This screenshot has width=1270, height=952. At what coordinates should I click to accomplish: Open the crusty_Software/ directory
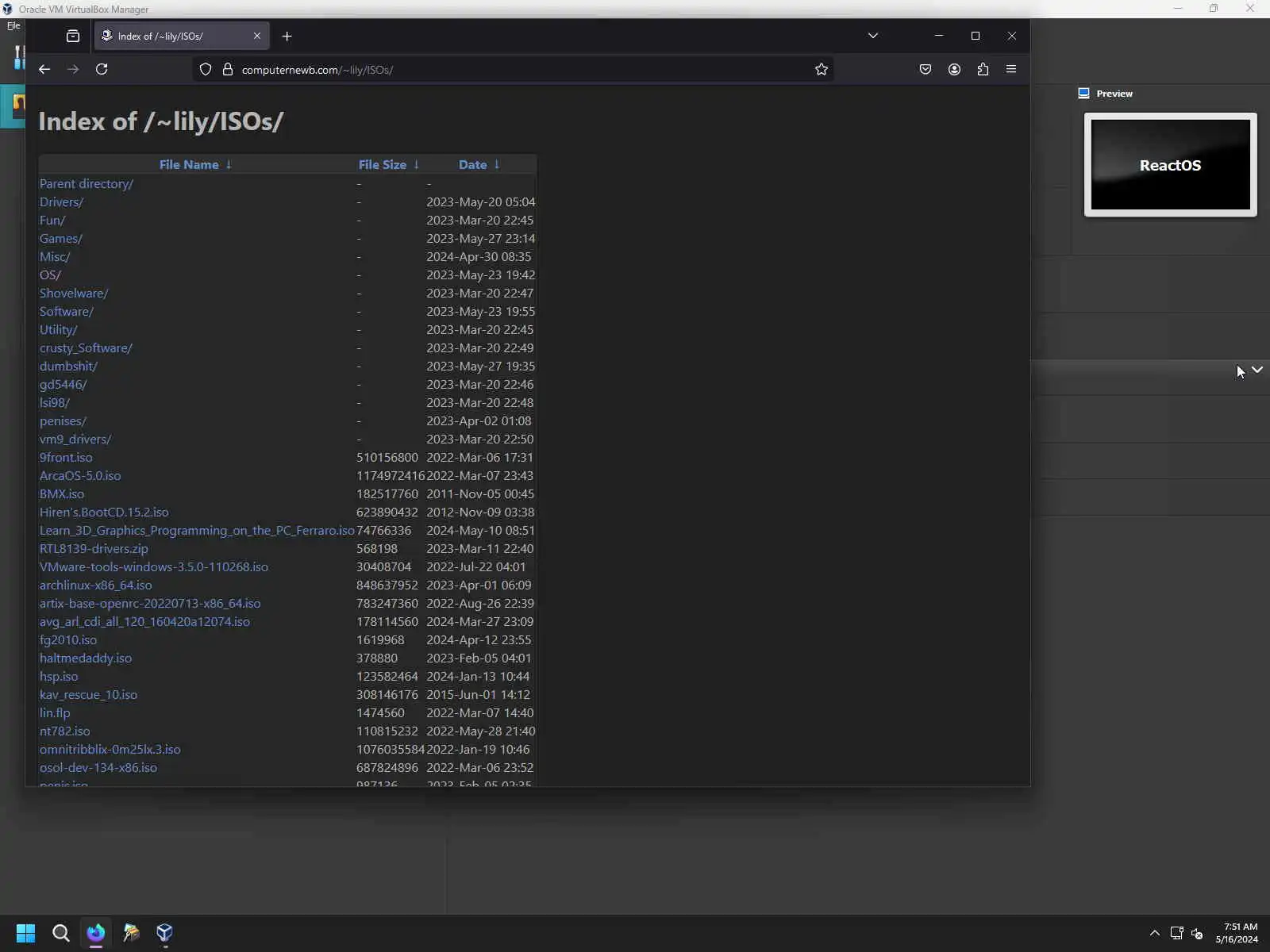tap(86, 348)
